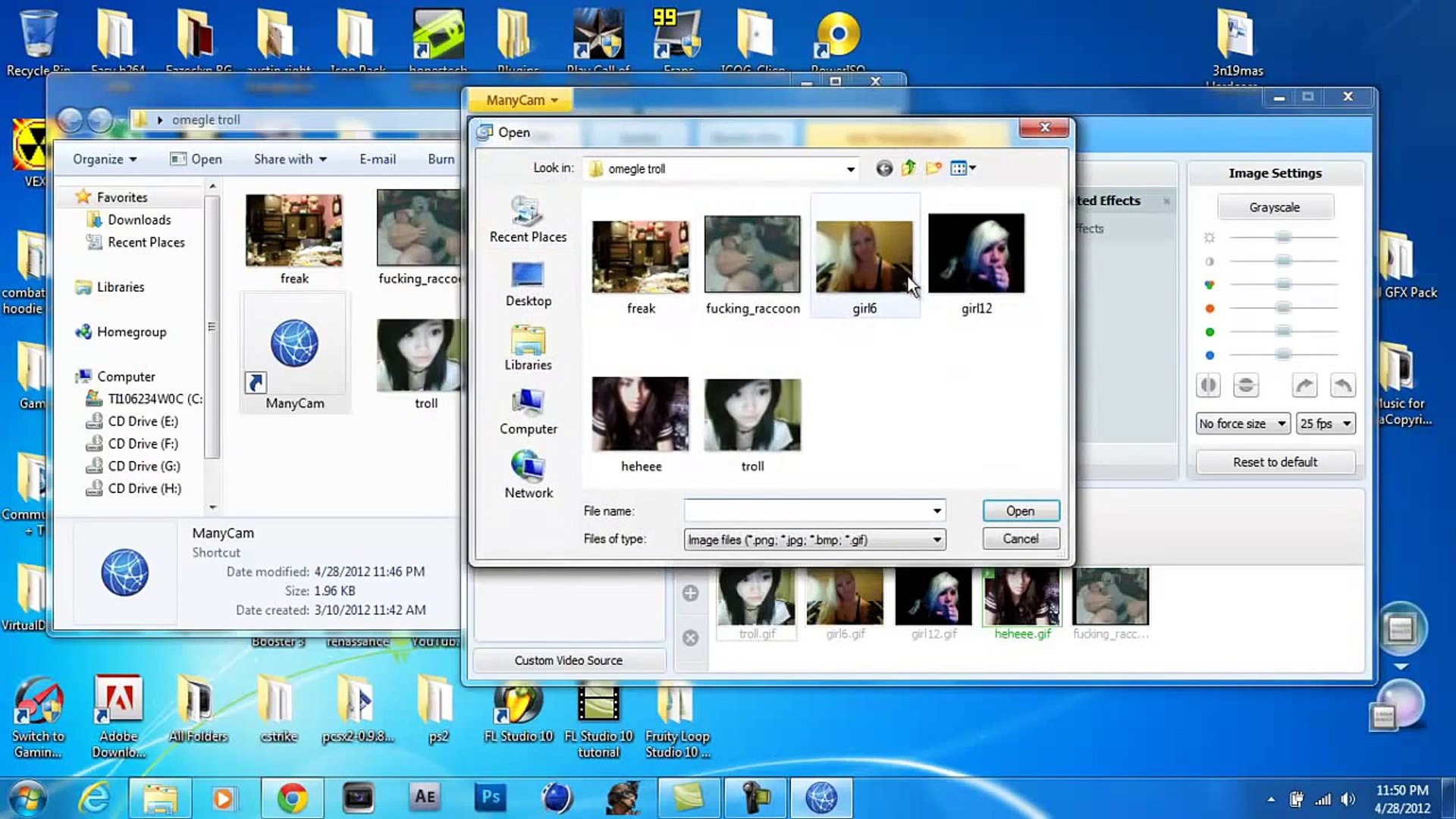Image resolution: width=1456 pixels, height=819 pixels.
Task: Select troll.gif in ManyCam playlist
Action: click(757, 605)
